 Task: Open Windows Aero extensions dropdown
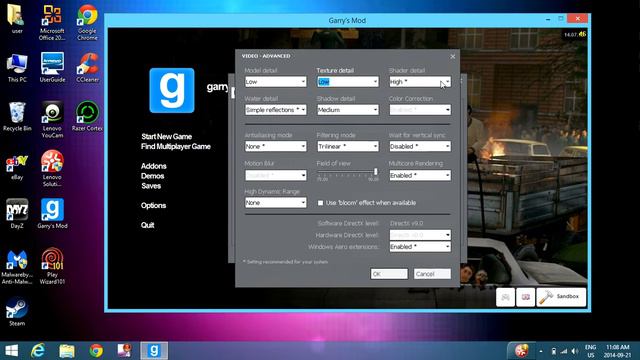pyautogui.click(x=420, y=247)
